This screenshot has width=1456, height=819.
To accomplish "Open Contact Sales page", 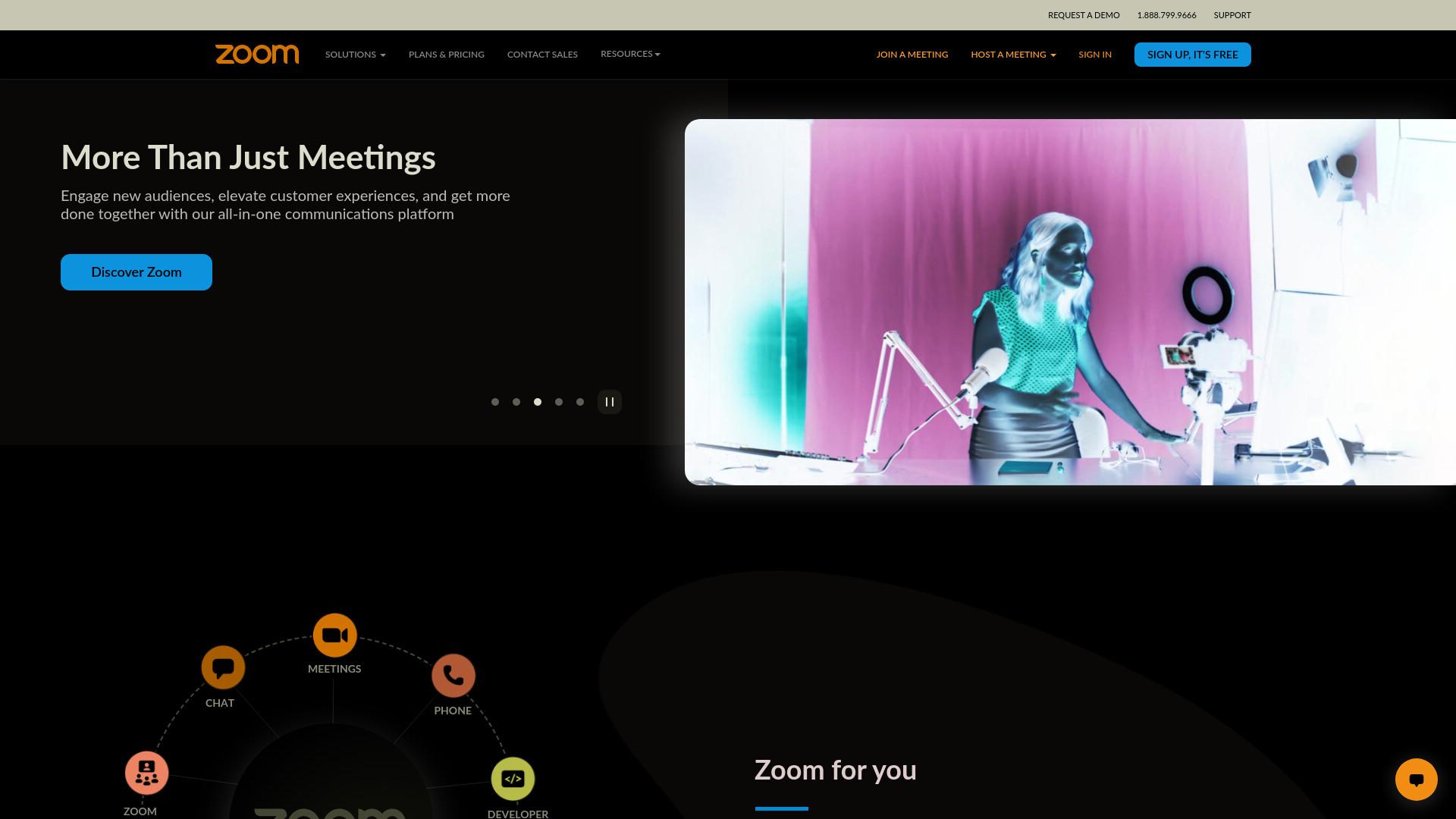I will [x=542, y=55].
